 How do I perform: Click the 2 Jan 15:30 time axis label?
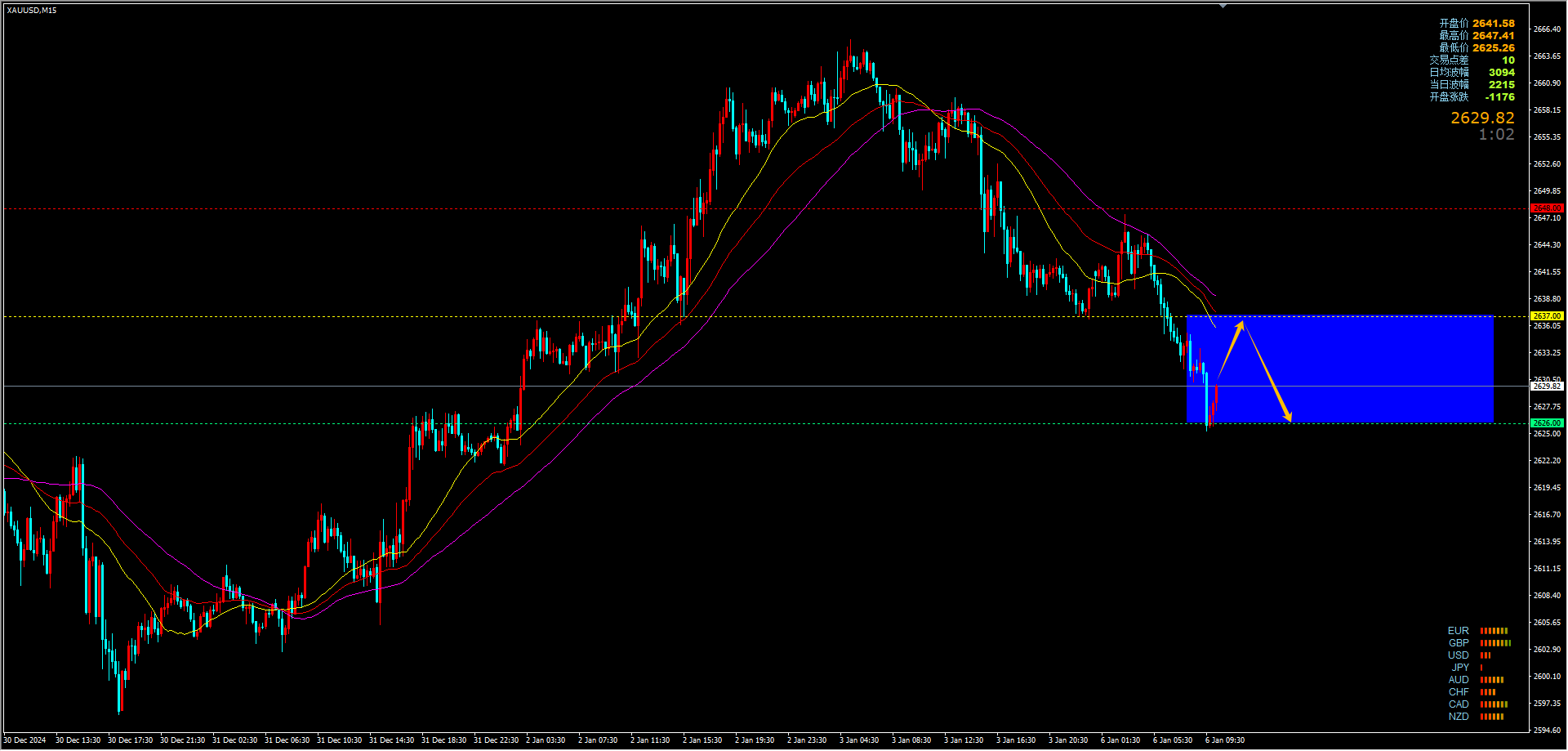point(702,740)
